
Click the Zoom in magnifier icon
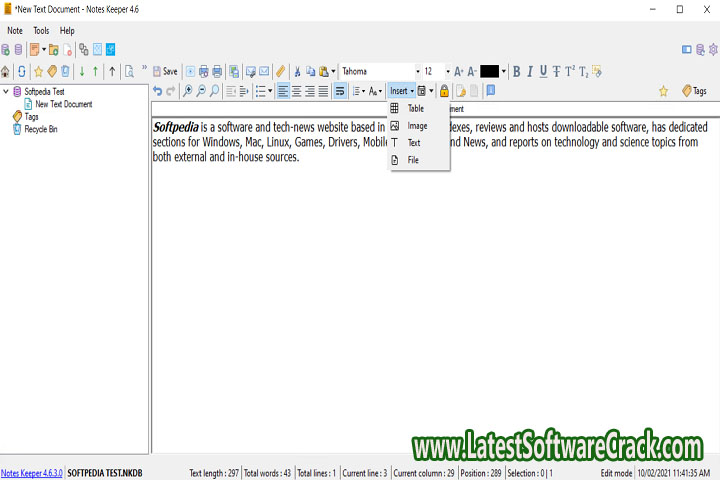coord(188,91)
